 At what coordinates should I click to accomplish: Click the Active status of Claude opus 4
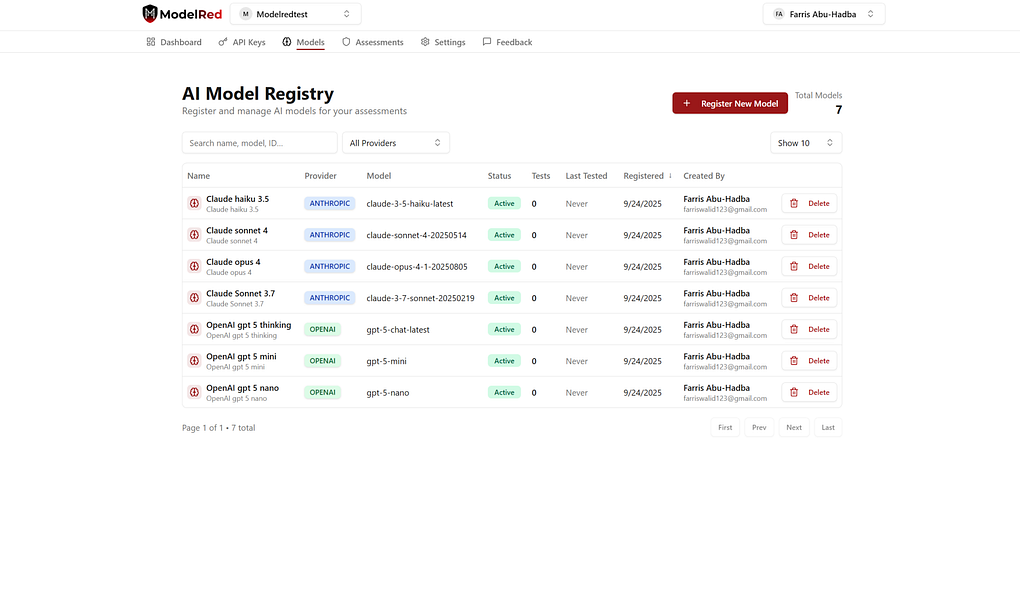pyautogui.click(x=504, y=266)
